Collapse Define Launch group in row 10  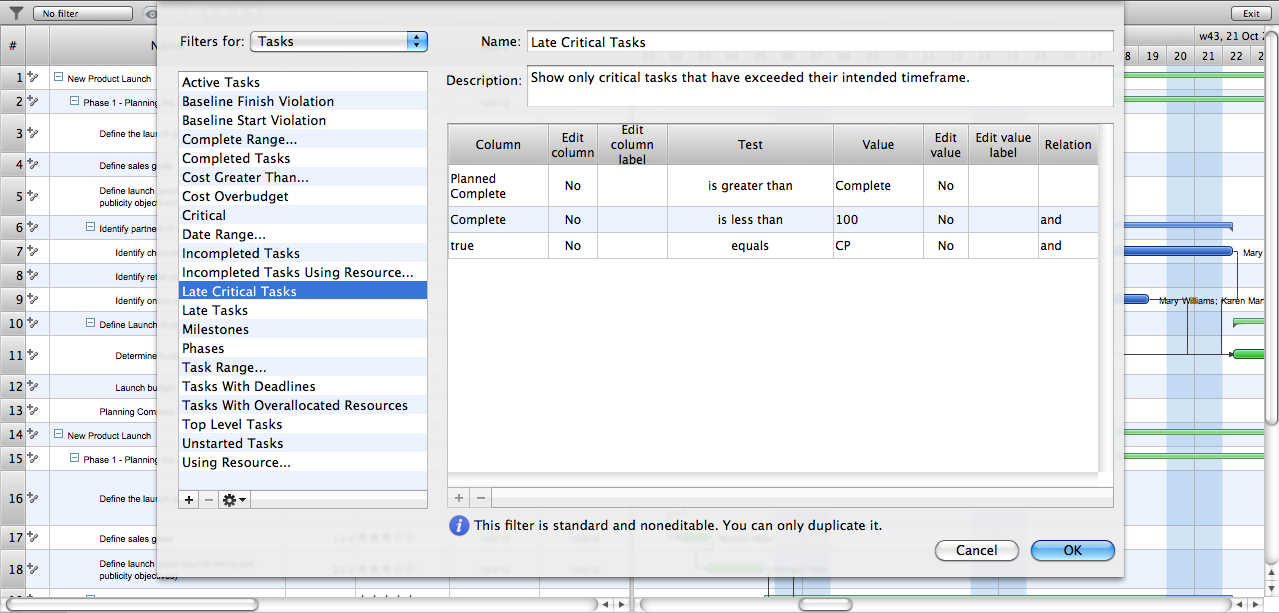point(91,323)
